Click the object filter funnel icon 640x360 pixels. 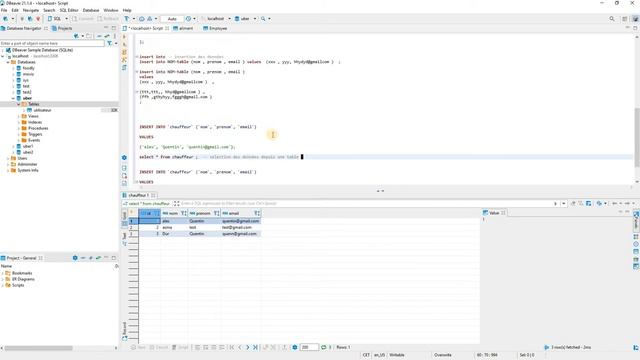(x=109, y=43)
